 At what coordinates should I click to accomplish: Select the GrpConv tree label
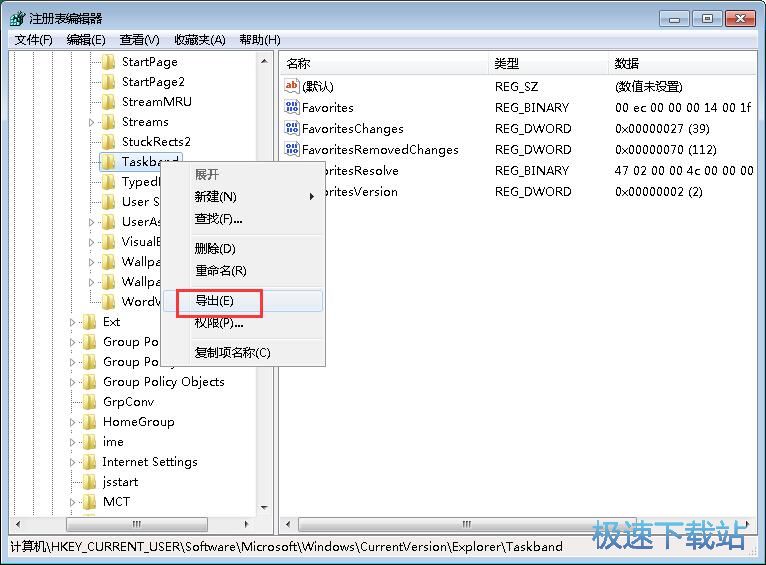click(128, 402)
